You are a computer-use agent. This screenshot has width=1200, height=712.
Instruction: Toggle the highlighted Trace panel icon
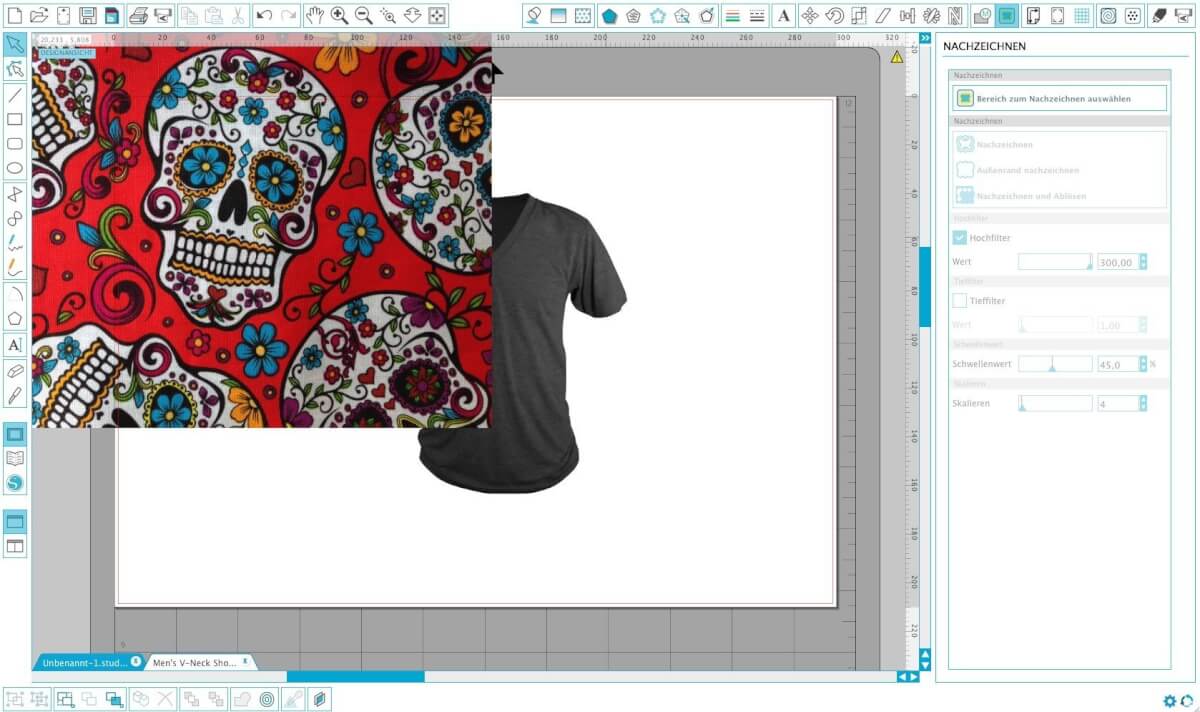click(1007, 15)
